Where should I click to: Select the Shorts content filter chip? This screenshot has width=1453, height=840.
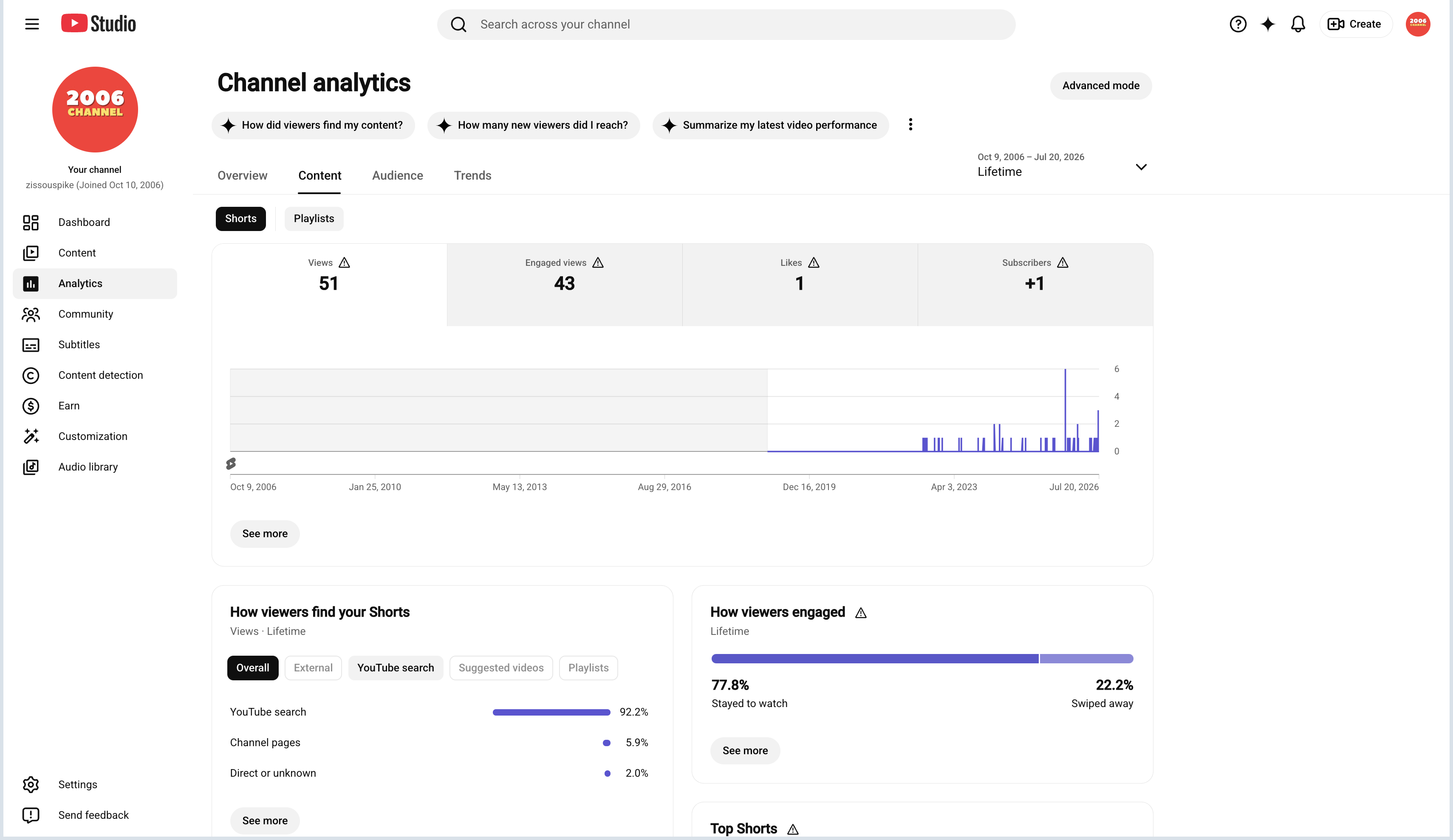coord(240,219)
